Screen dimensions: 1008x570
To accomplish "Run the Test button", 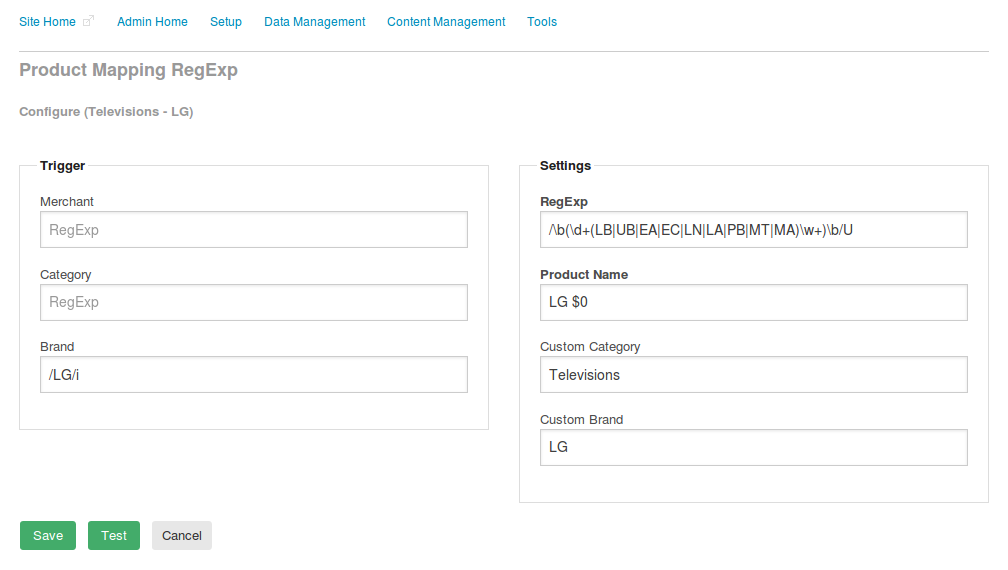I will click(114, 535).
